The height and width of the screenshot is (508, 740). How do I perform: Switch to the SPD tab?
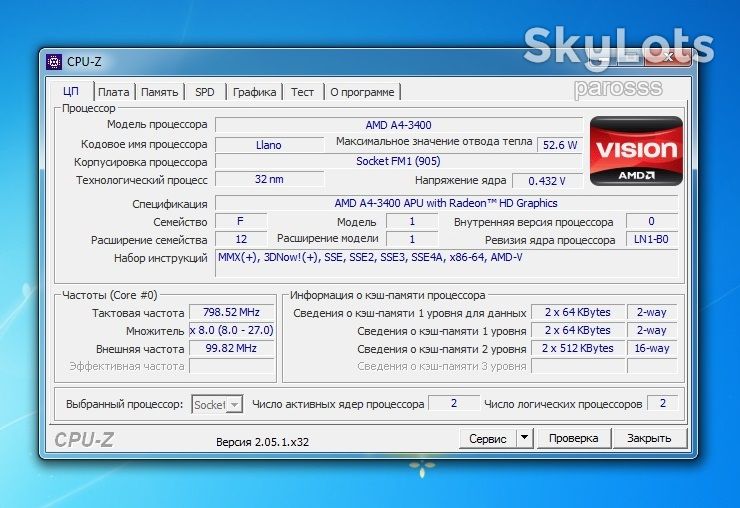pyautogui.click(x=205, y=92)
